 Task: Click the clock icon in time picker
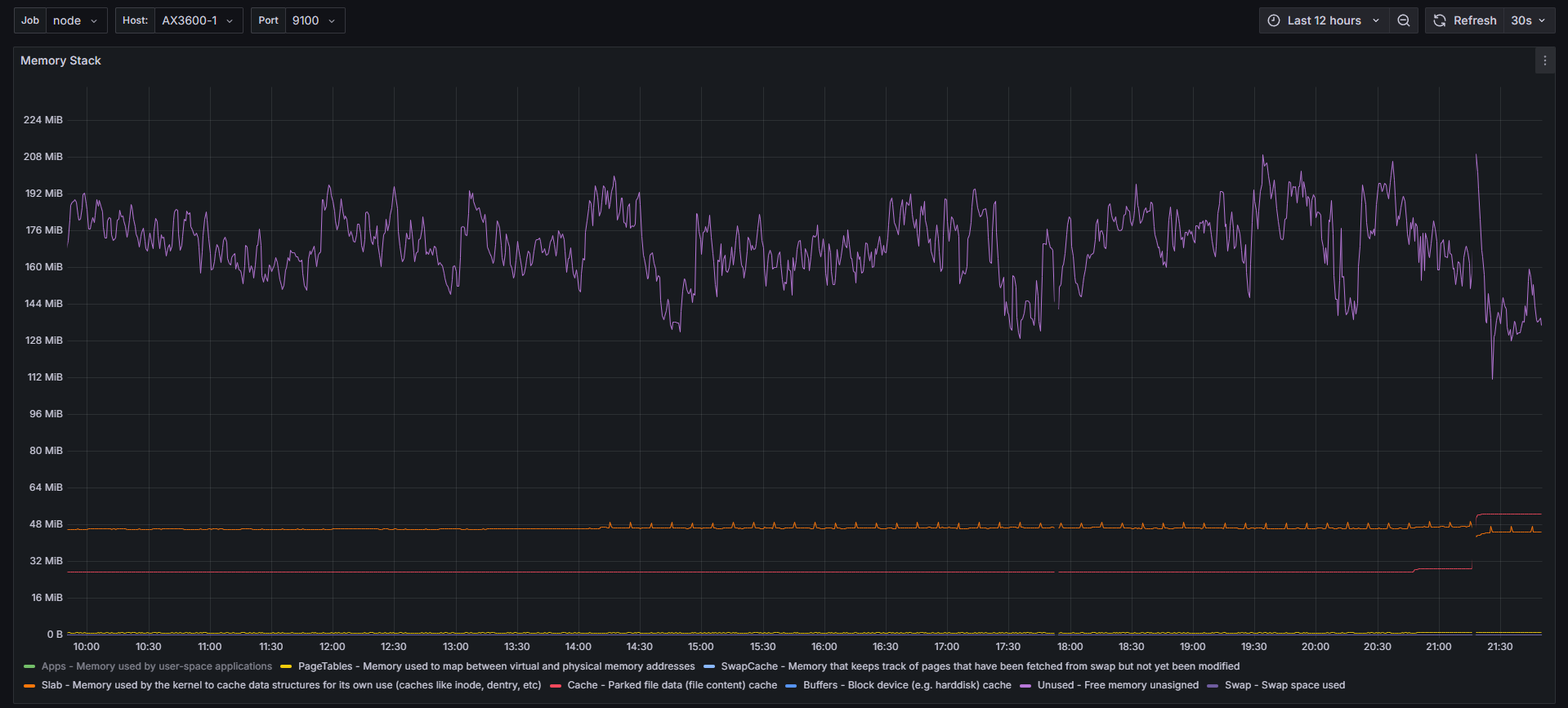[x=1273, y=20]
